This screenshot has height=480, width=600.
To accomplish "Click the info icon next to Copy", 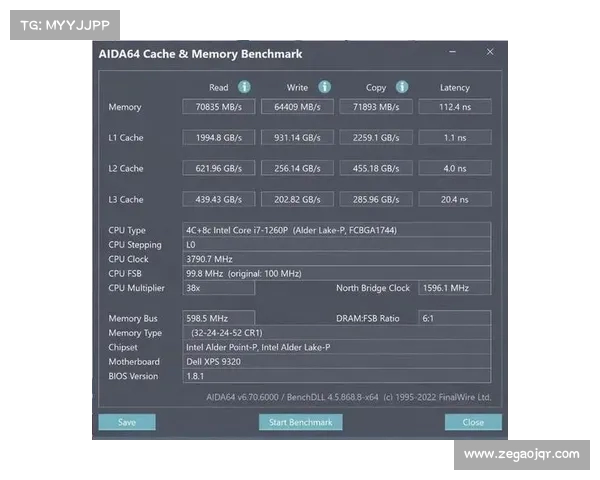I will pos(402,87).
